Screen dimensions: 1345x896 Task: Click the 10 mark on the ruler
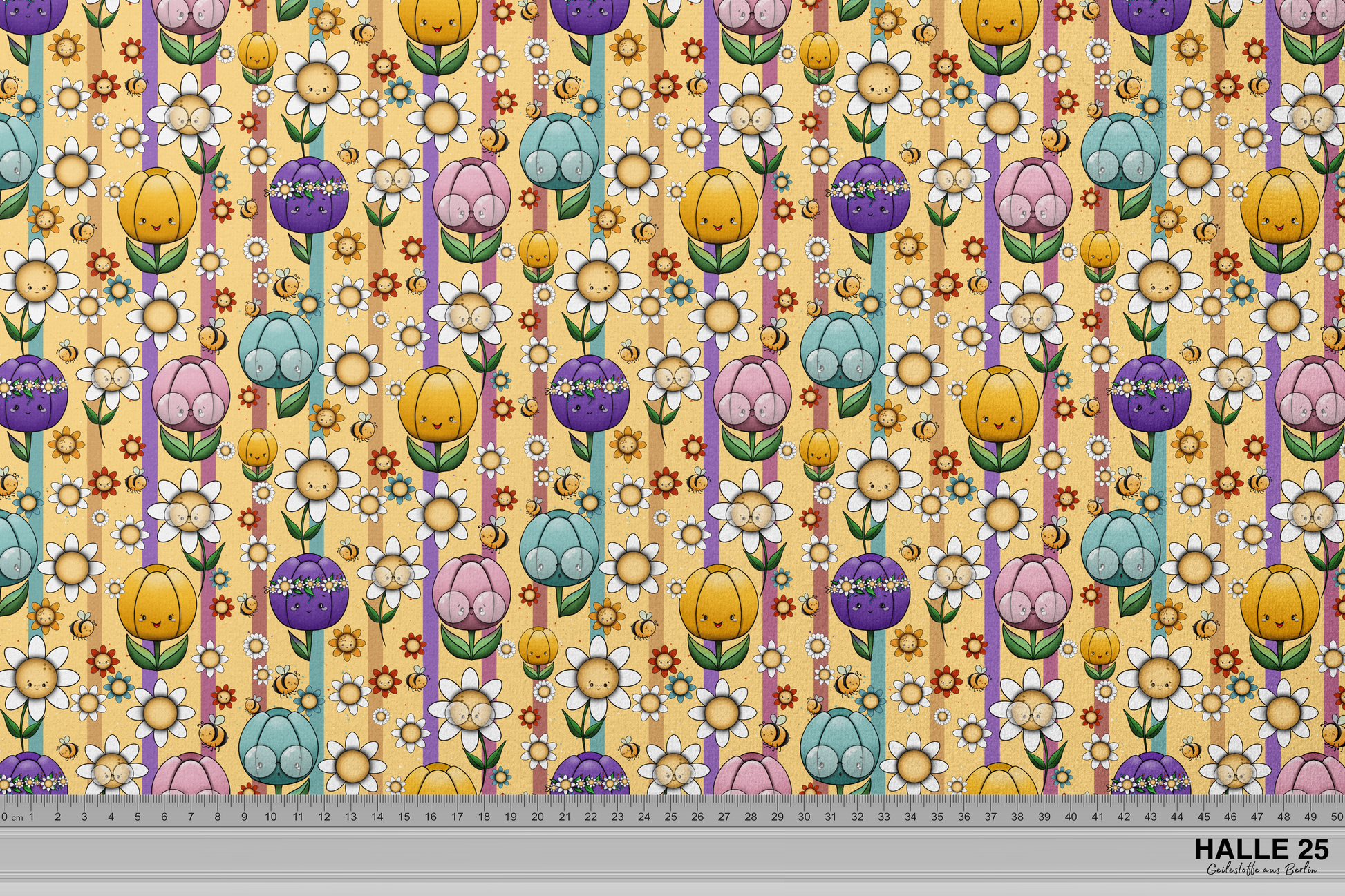[x=270, y=817]
